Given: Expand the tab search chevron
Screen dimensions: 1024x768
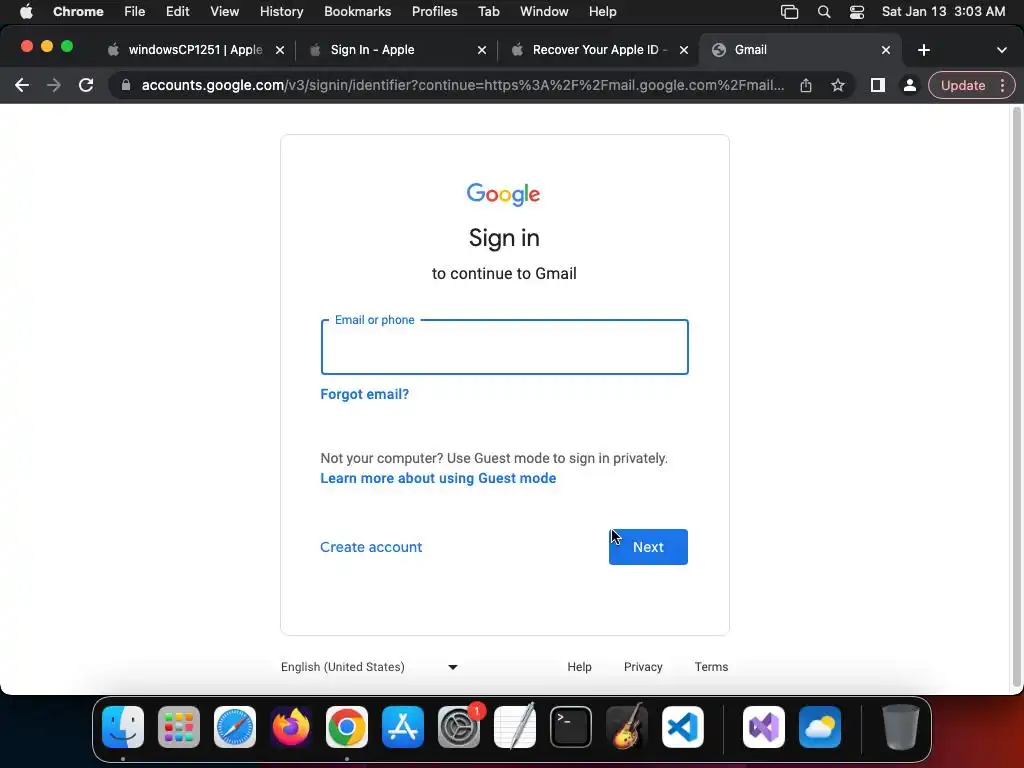Looking at the screenshot, I should [x=1001, y=50].
